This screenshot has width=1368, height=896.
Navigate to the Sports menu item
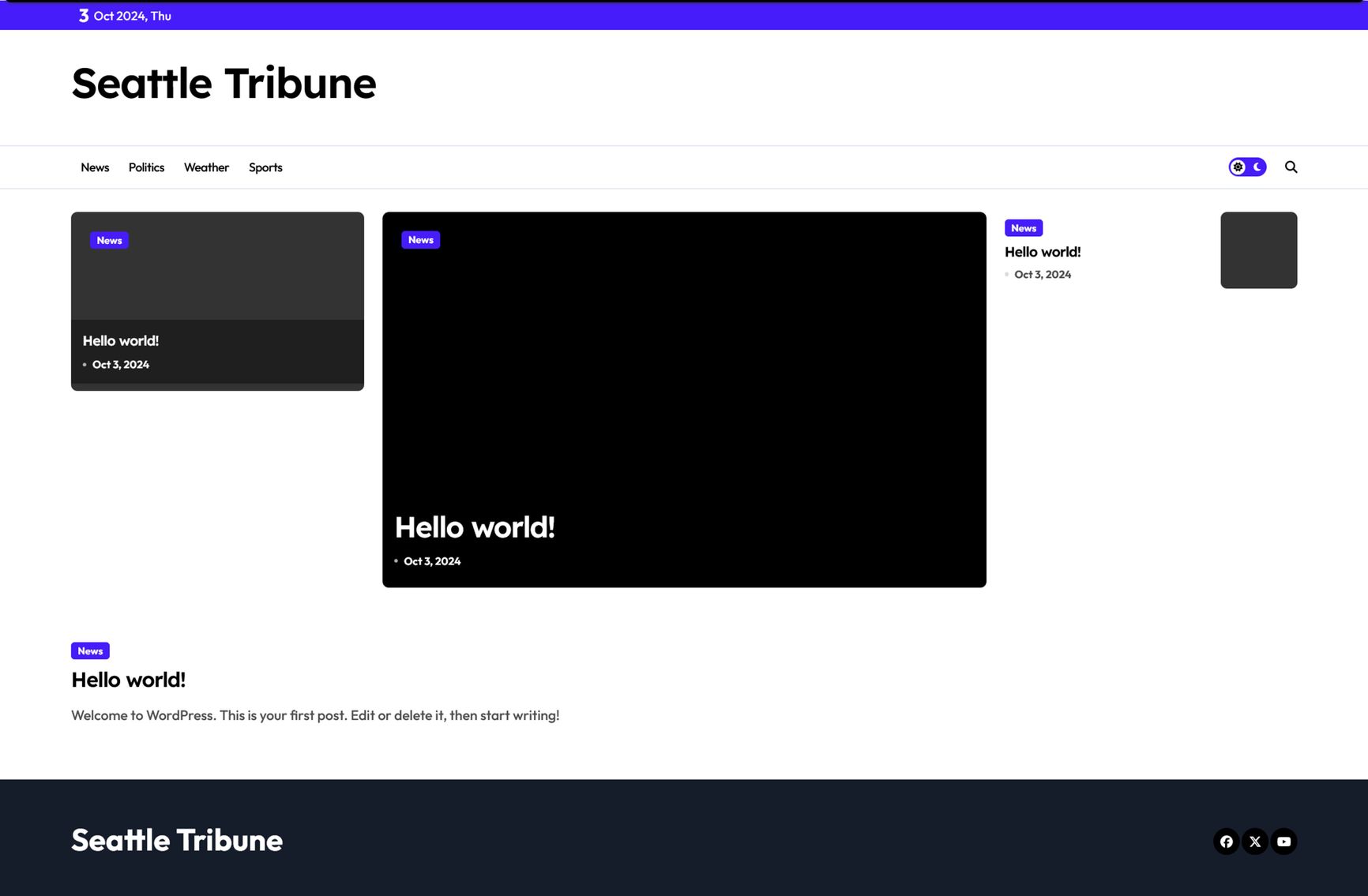265,167
